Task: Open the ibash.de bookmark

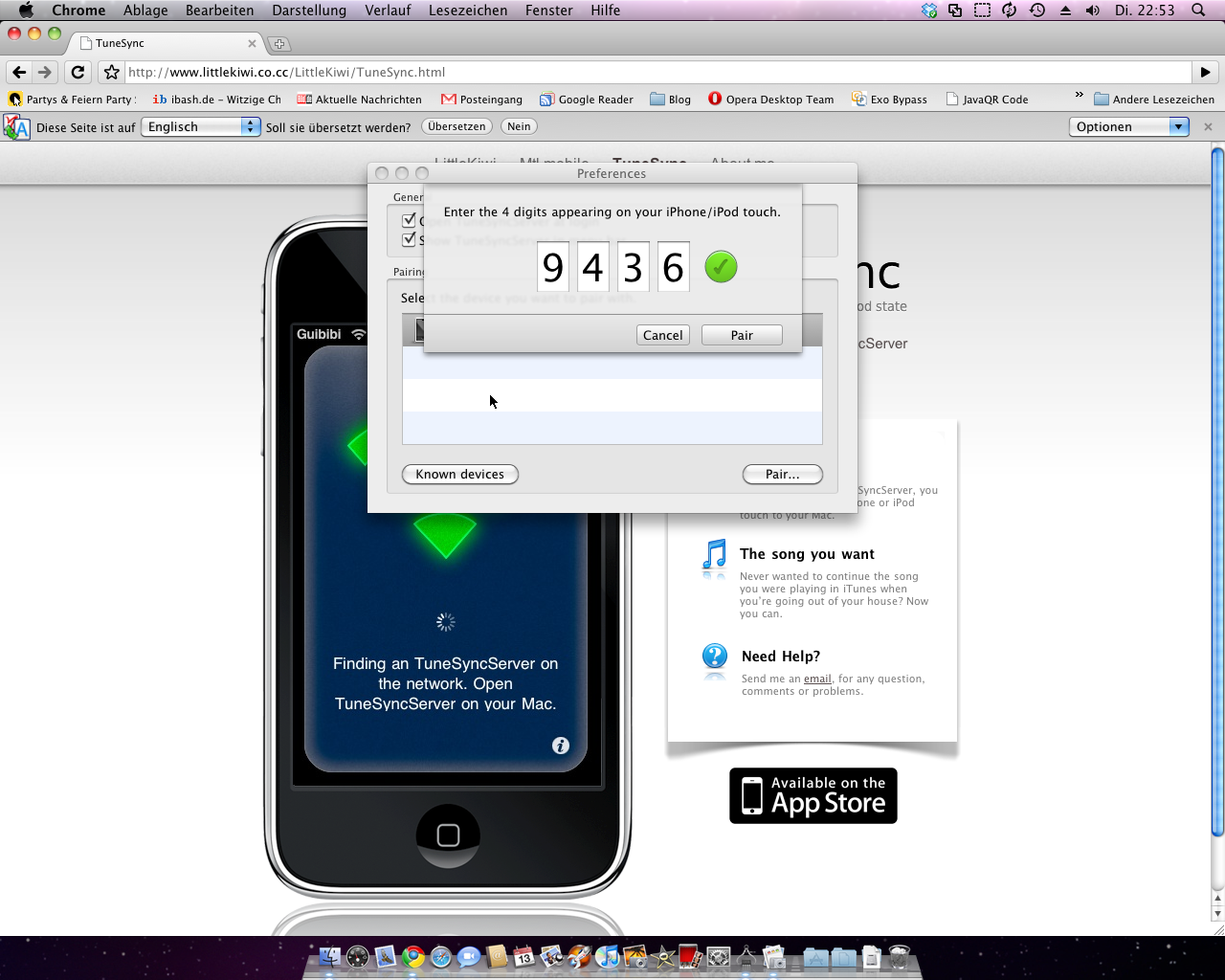Action: click(216, 100)
